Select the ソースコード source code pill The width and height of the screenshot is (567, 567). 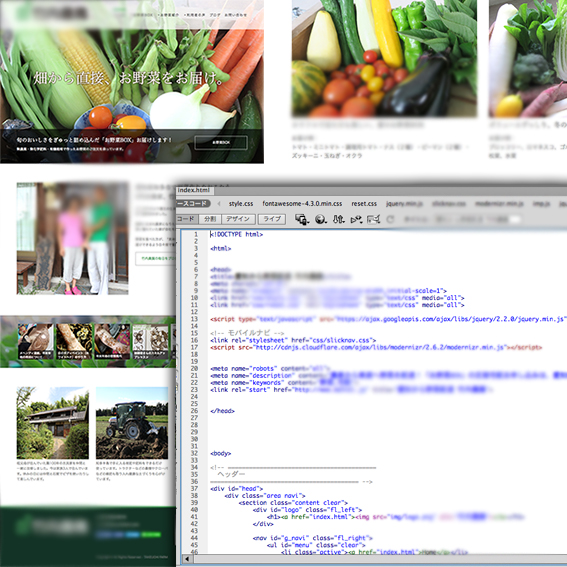[x=193, y=204]
